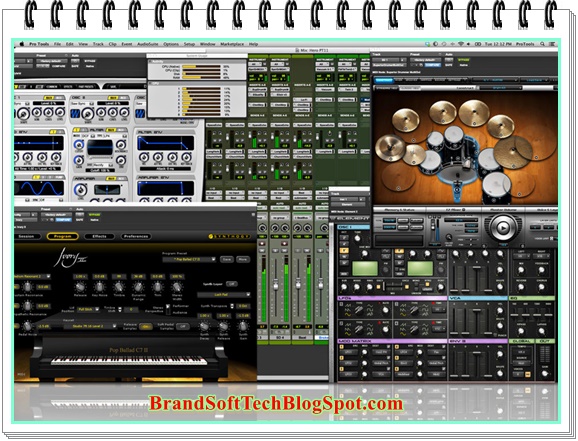
Task: Click the Pedal Noise knob in Ivory
Action: pyautogui.click(x=27, y=326)
